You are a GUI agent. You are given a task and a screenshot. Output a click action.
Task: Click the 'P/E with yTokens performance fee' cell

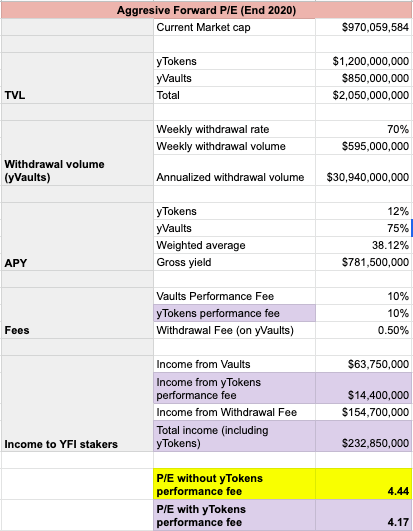[234, 515]
